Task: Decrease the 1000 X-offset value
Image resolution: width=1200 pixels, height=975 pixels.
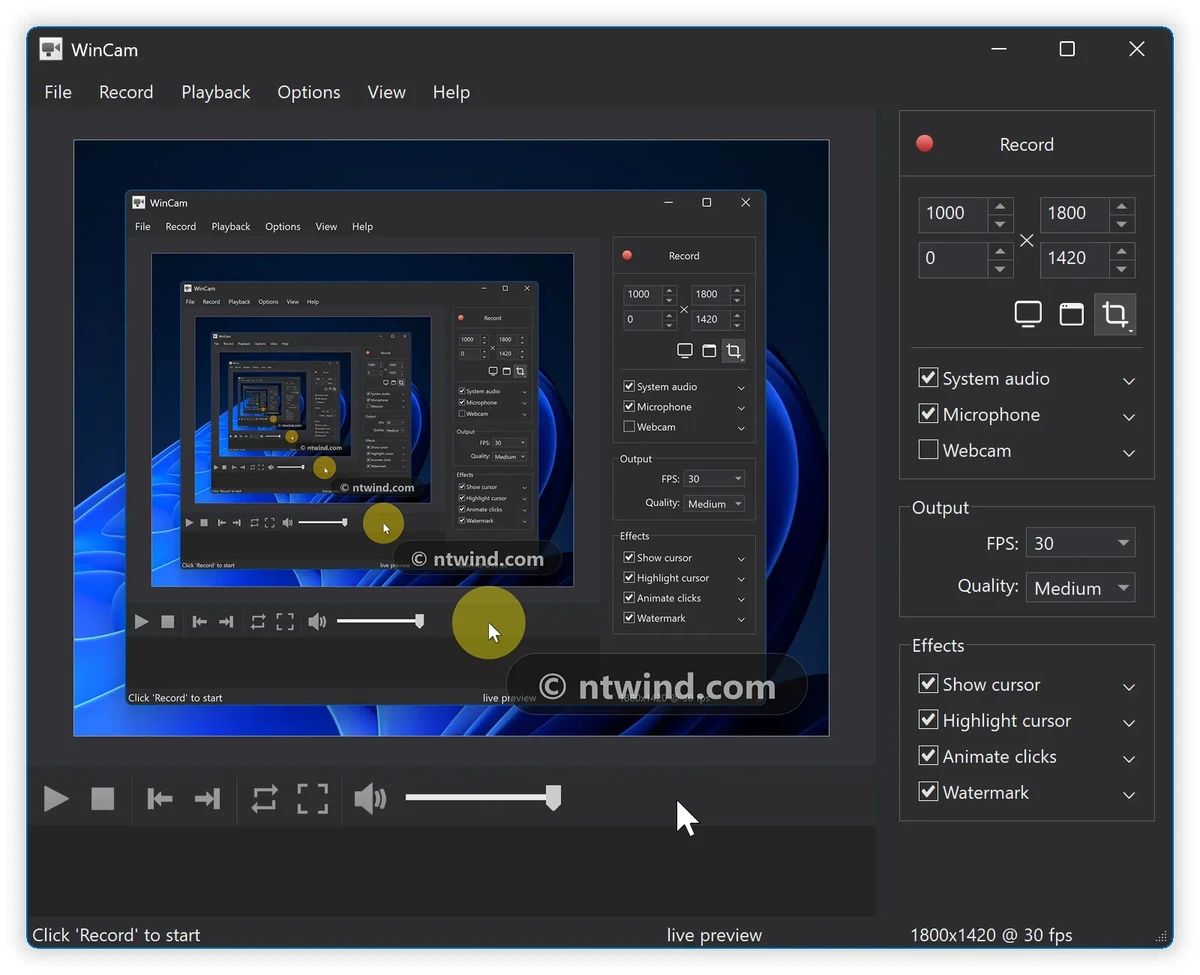Action: (x=1000, y=223)
